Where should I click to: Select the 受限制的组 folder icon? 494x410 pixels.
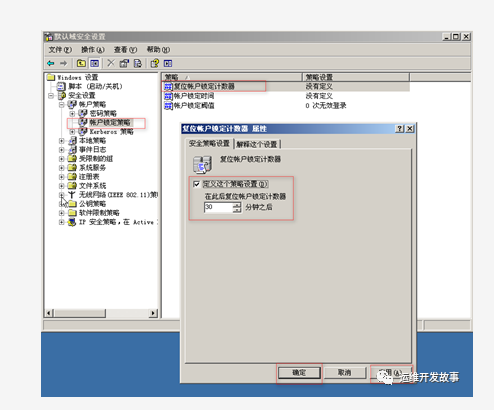(x=72, y=159)
